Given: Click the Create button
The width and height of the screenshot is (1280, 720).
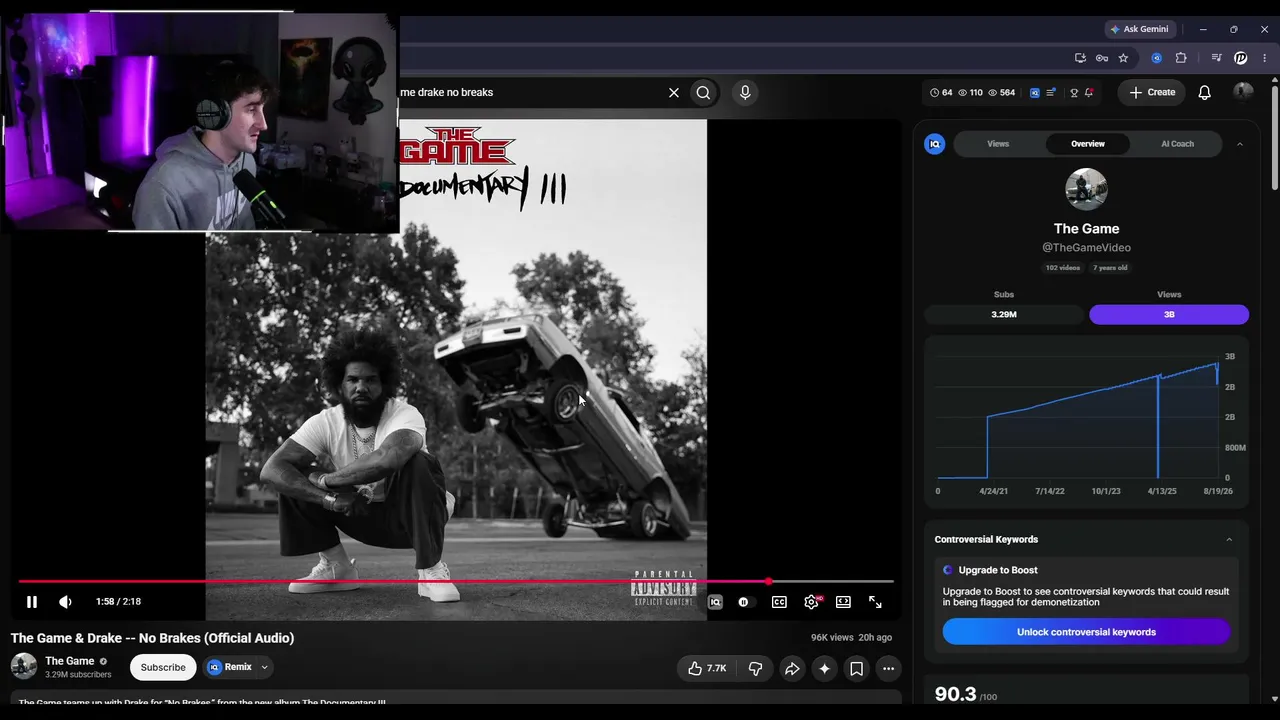Looking at the screenshot, I should (x=1152, y=92).
